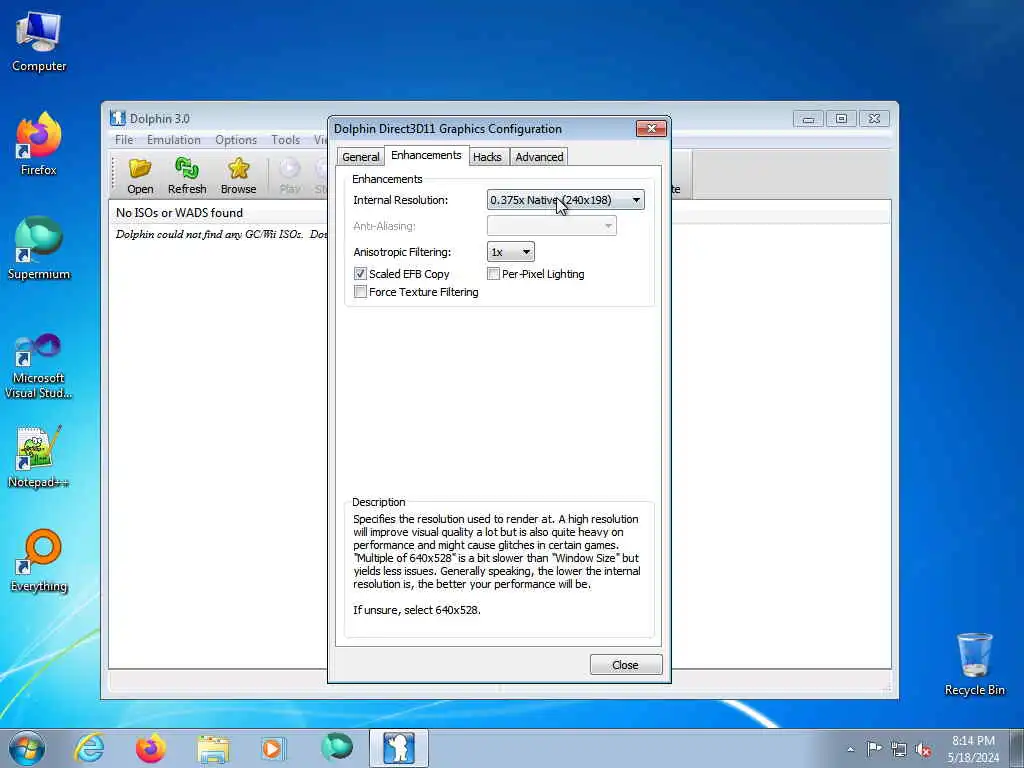Open the Tools menu in Dolphin
1024x768 pixels.
pyautogui.click(x=285, y=140)
